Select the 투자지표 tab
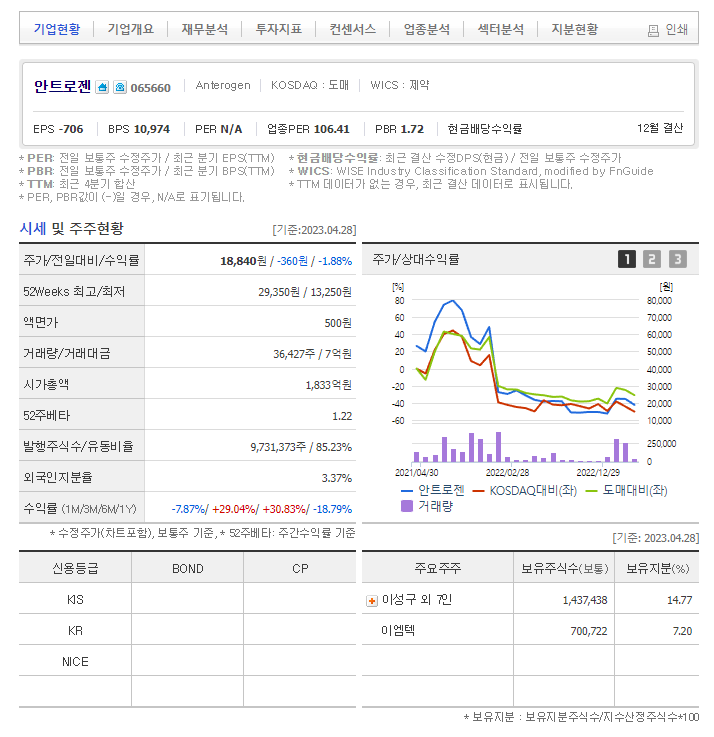Screen dimensions: 714x737 tap(279, 29)
